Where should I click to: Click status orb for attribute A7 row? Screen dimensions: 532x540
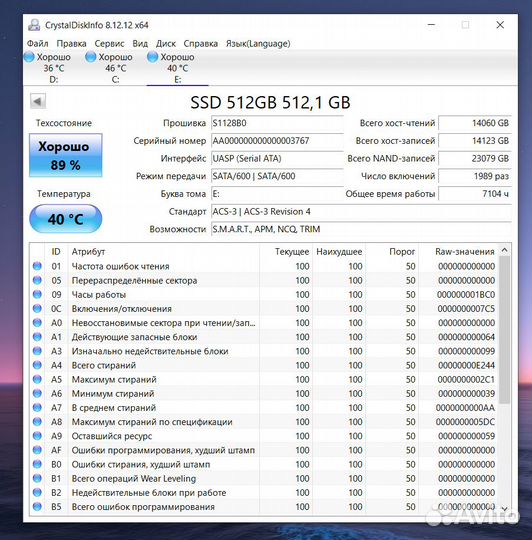tap(37, 408)
